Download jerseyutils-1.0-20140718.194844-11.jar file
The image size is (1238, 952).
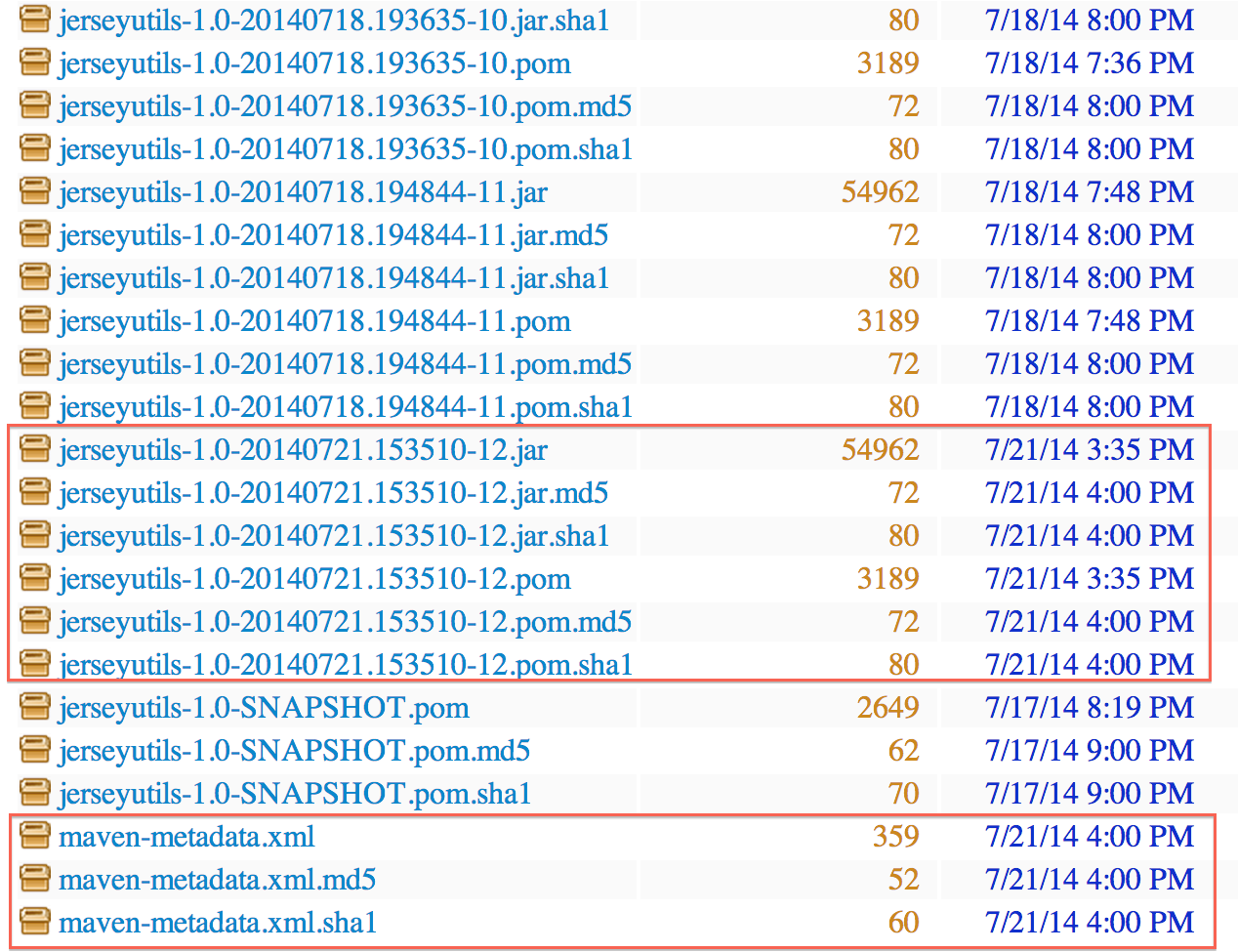[303, 193]
